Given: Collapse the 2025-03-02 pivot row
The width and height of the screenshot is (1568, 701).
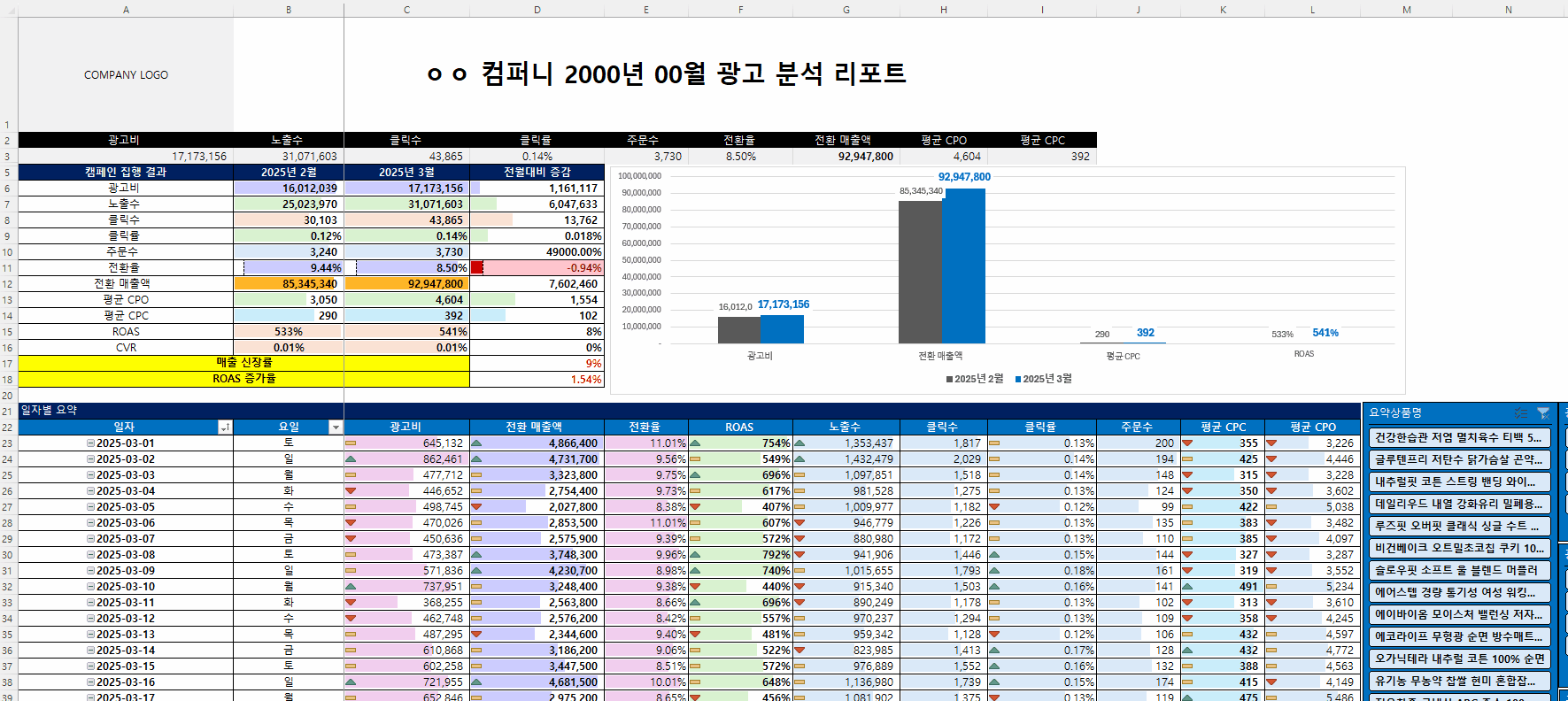Looking at the screenshot, I should click(90, 459).
